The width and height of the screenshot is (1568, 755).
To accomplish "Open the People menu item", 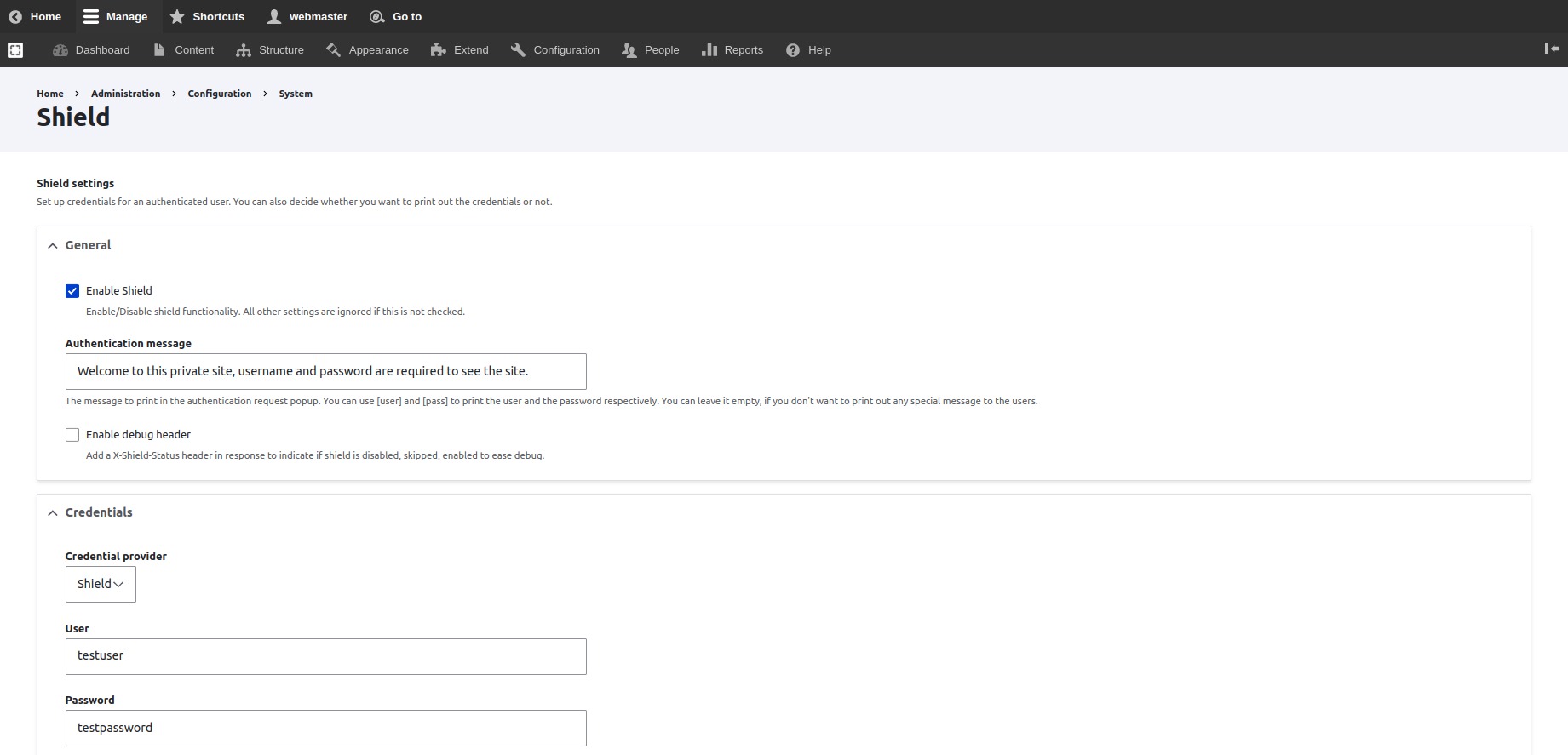I will pos(651,50).
